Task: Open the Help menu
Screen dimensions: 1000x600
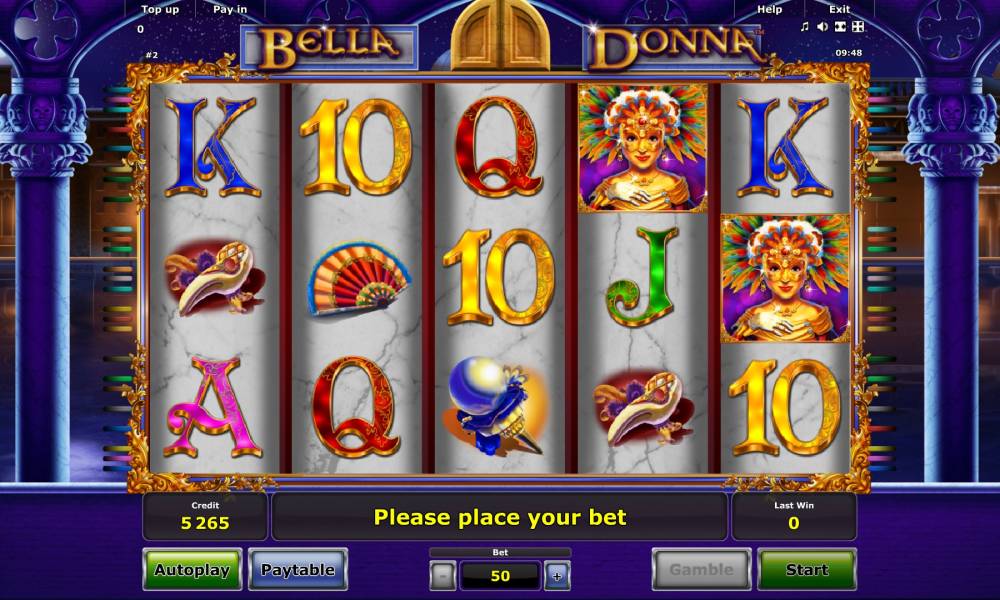Action: (x=769, y=10)
